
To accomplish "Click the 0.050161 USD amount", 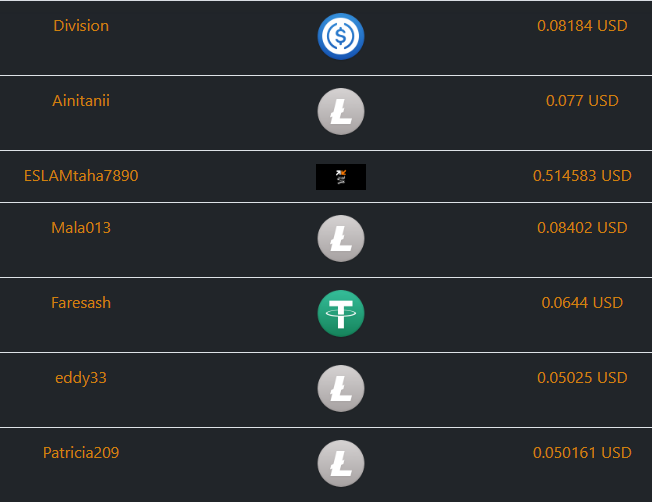I will click(582, 453).
